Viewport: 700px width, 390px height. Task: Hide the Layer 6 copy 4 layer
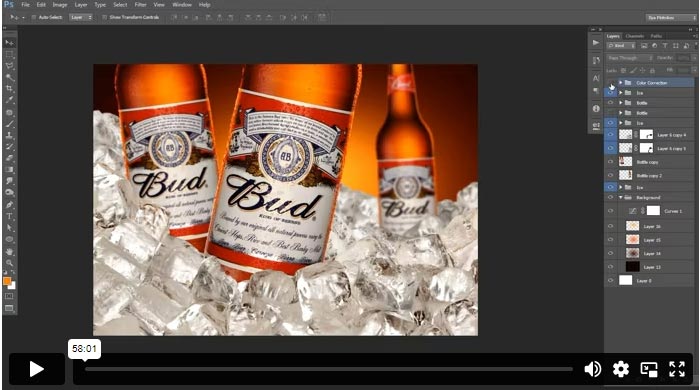coord(610,135)
